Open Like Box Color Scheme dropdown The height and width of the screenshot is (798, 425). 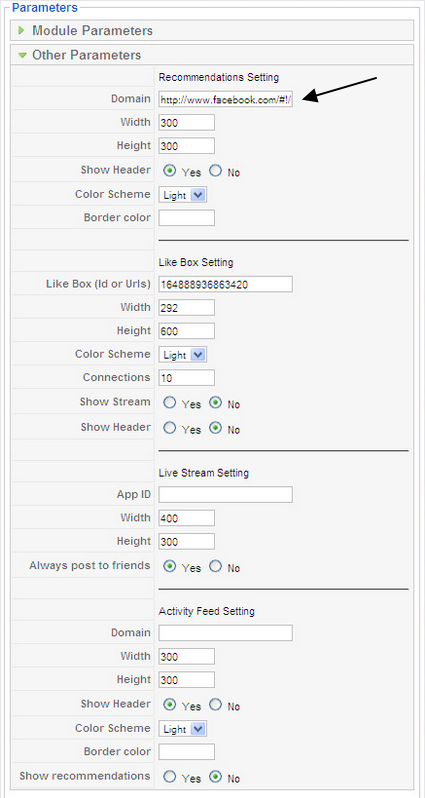pyautogui.click(x=183, y=355)
